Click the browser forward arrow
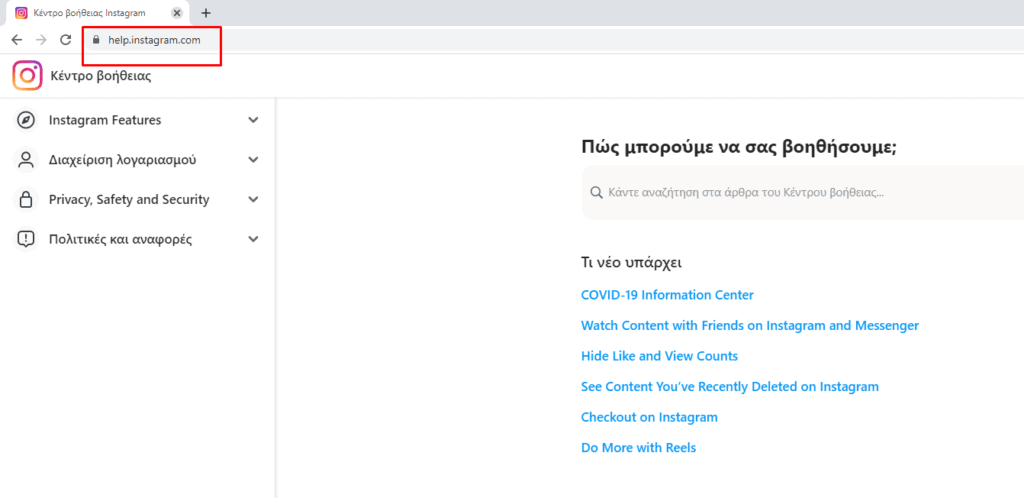Viewport: 1024px width, 498px height. click(41, 40)
